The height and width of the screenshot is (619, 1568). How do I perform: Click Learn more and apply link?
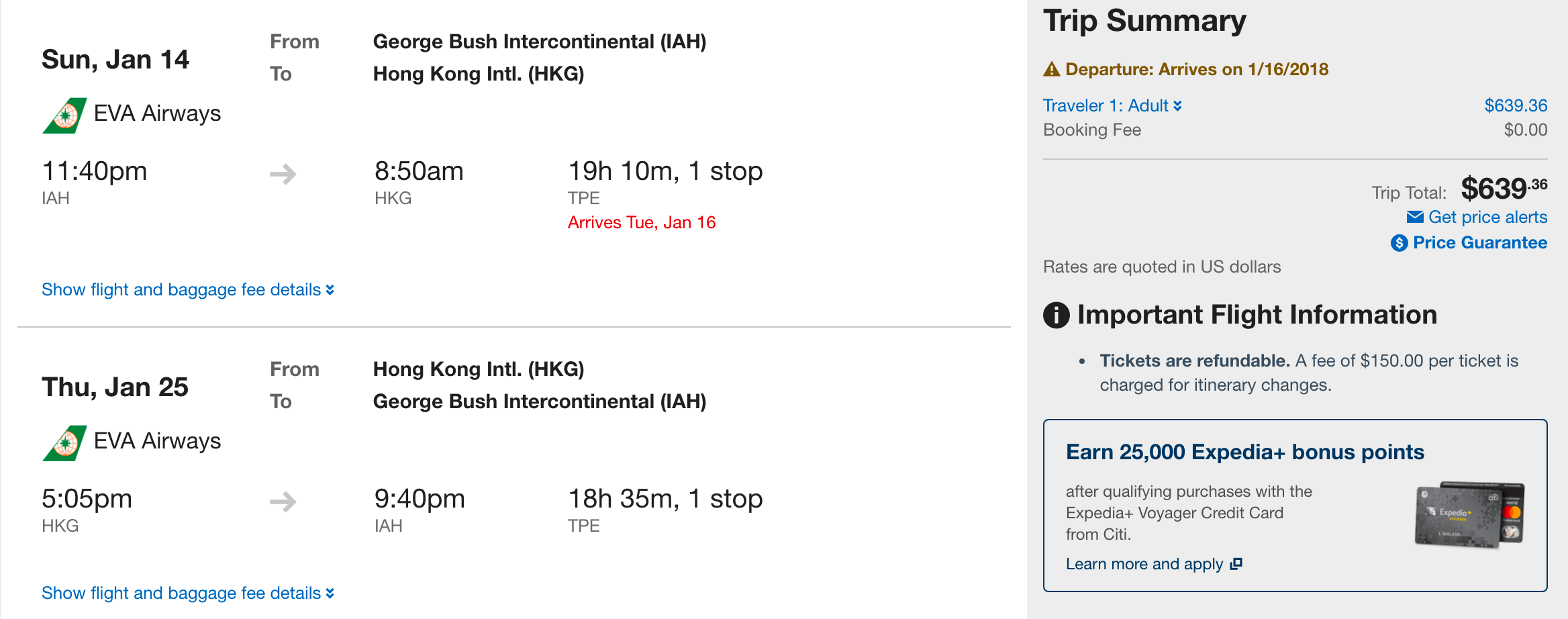(1144, 564)
